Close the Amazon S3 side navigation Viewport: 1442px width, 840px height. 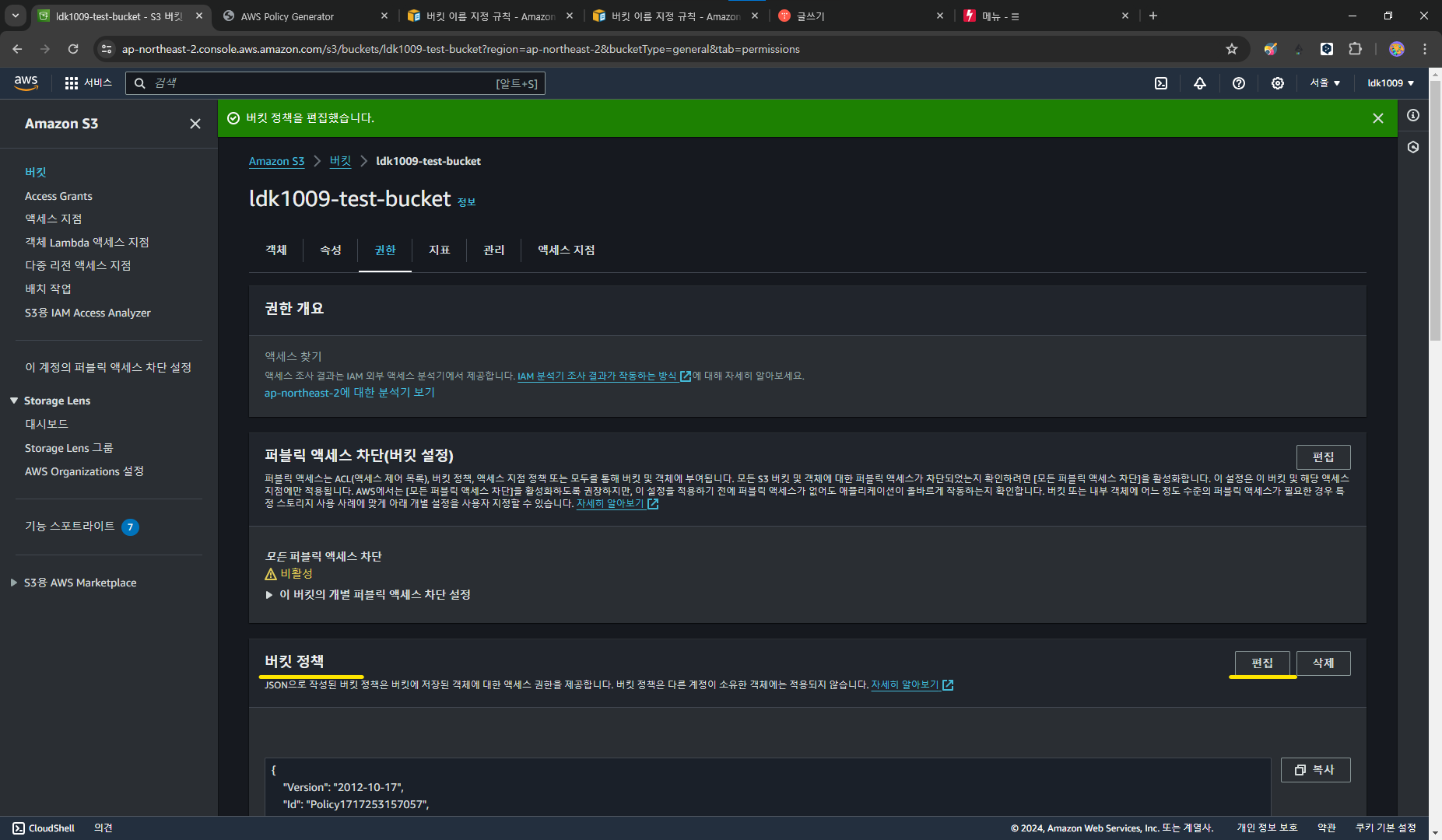(195, 124)
